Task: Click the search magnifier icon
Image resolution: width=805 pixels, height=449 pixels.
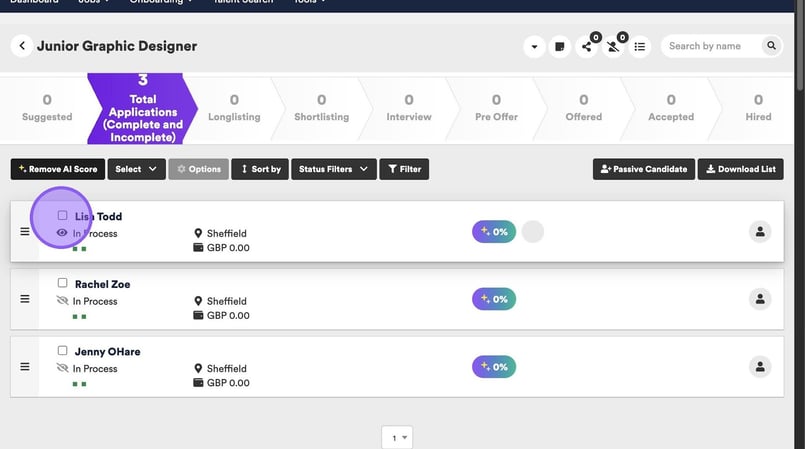Action: click(771, 46)
